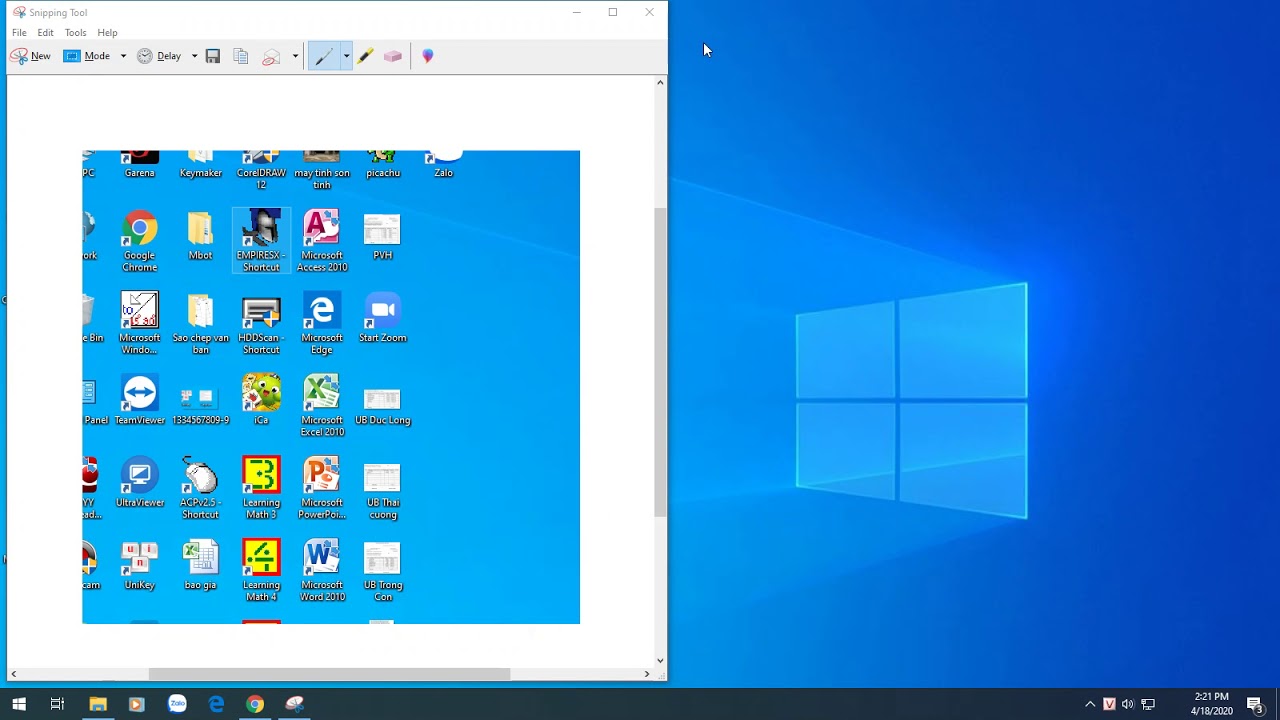Click the horizontal scrollbar right arrow
1280x720 pixels.
click(x=647, y=674)
